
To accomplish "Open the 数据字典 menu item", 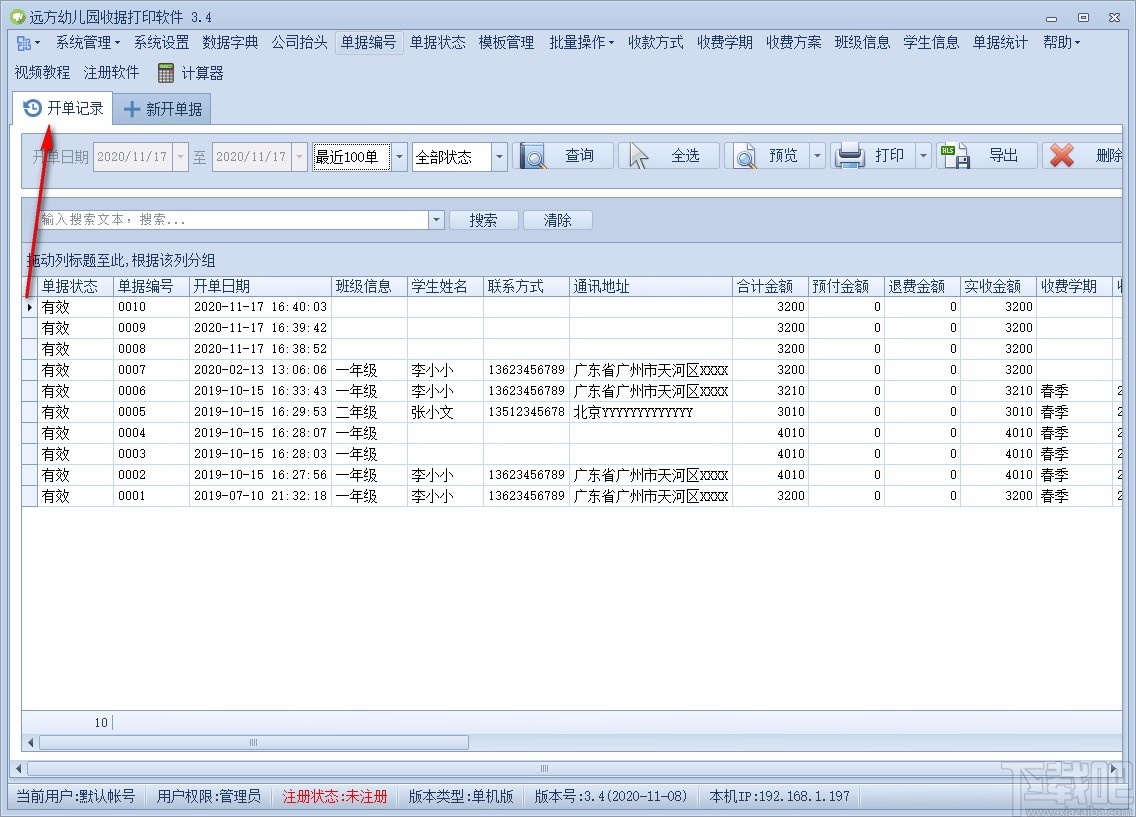I will 230,43.
